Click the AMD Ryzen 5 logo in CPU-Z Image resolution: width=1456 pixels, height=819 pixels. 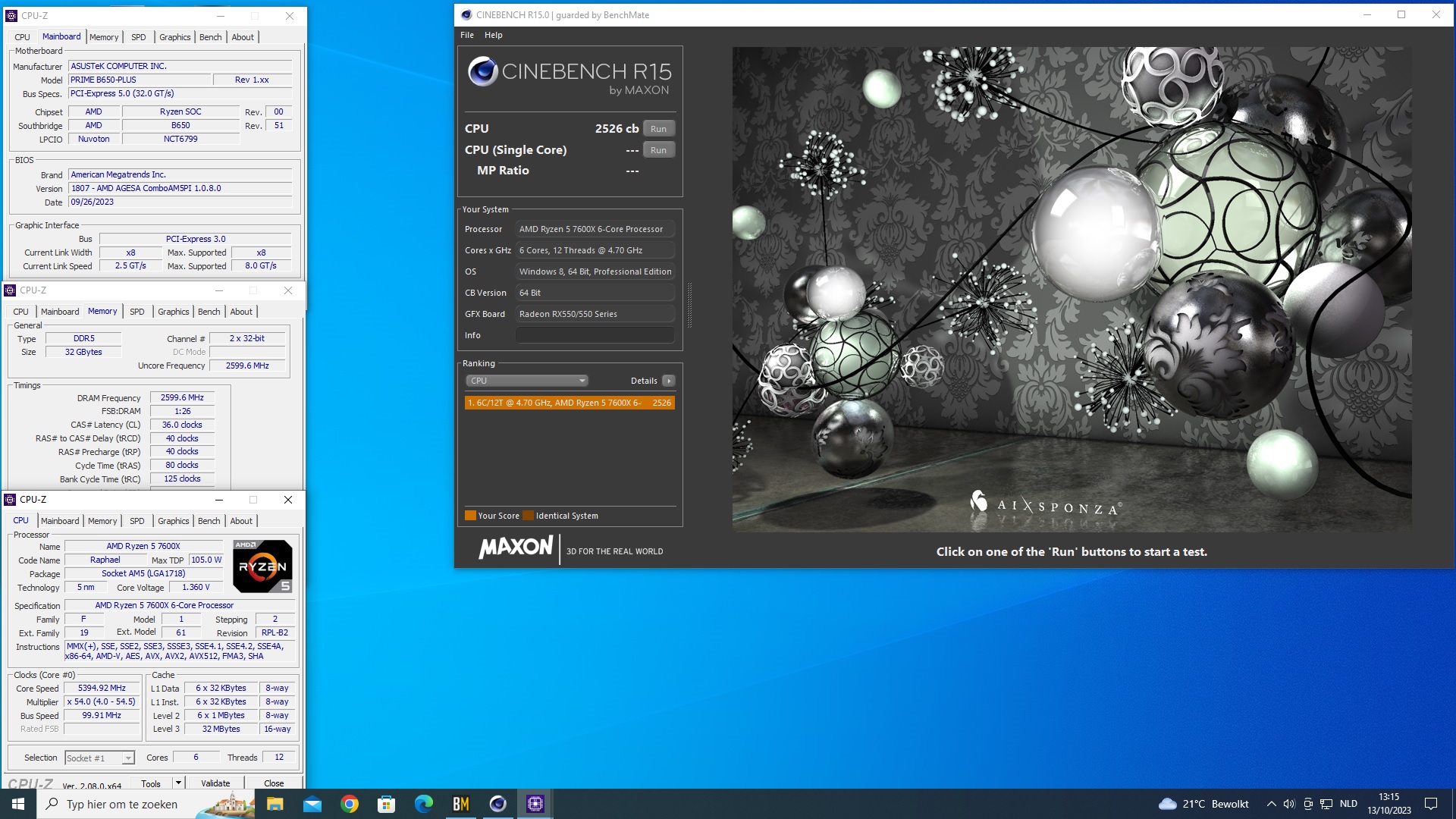262,566
